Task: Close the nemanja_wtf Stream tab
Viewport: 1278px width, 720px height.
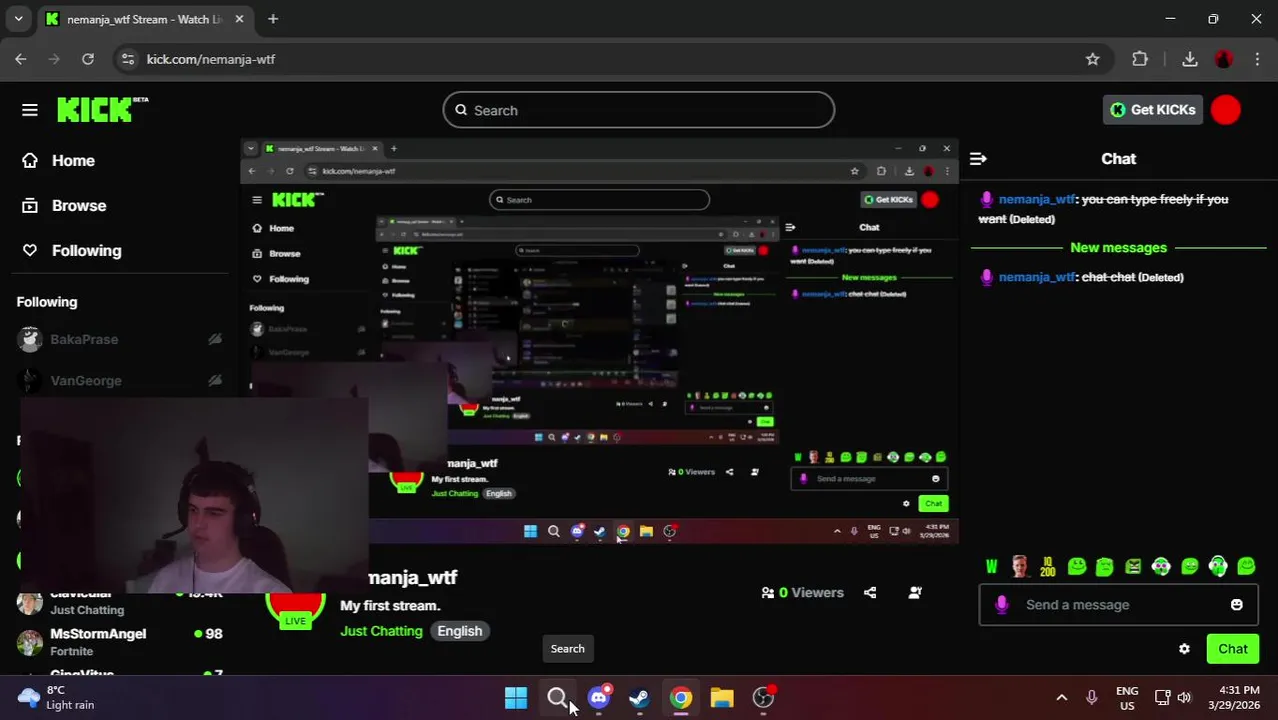Action: point(239,19)
